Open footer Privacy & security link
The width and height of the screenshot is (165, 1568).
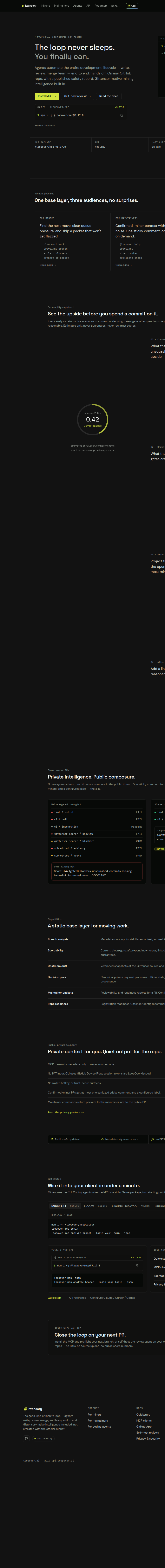click(x=148, y=1438)
